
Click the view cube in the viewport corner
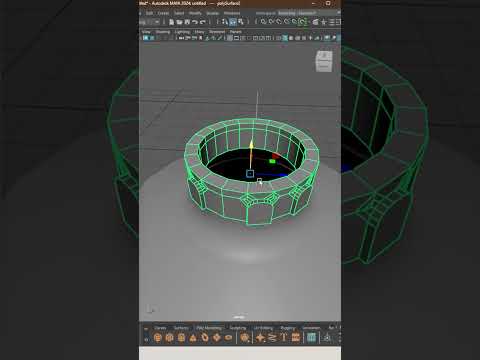coord(324,61)
